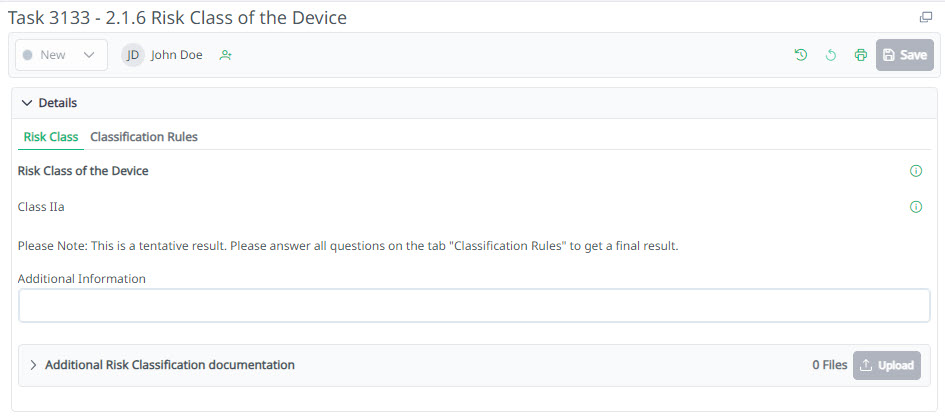945x417 pixels.
Task: Click the John Doe assignee name
Action: 177,55
